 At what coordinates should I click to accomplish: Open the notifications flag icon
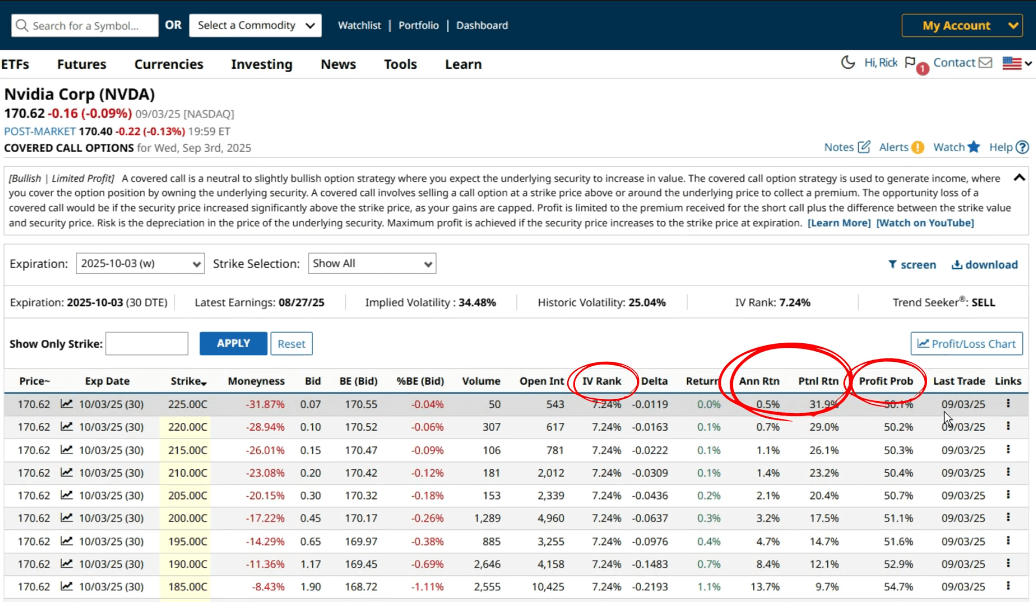[911, 63]
